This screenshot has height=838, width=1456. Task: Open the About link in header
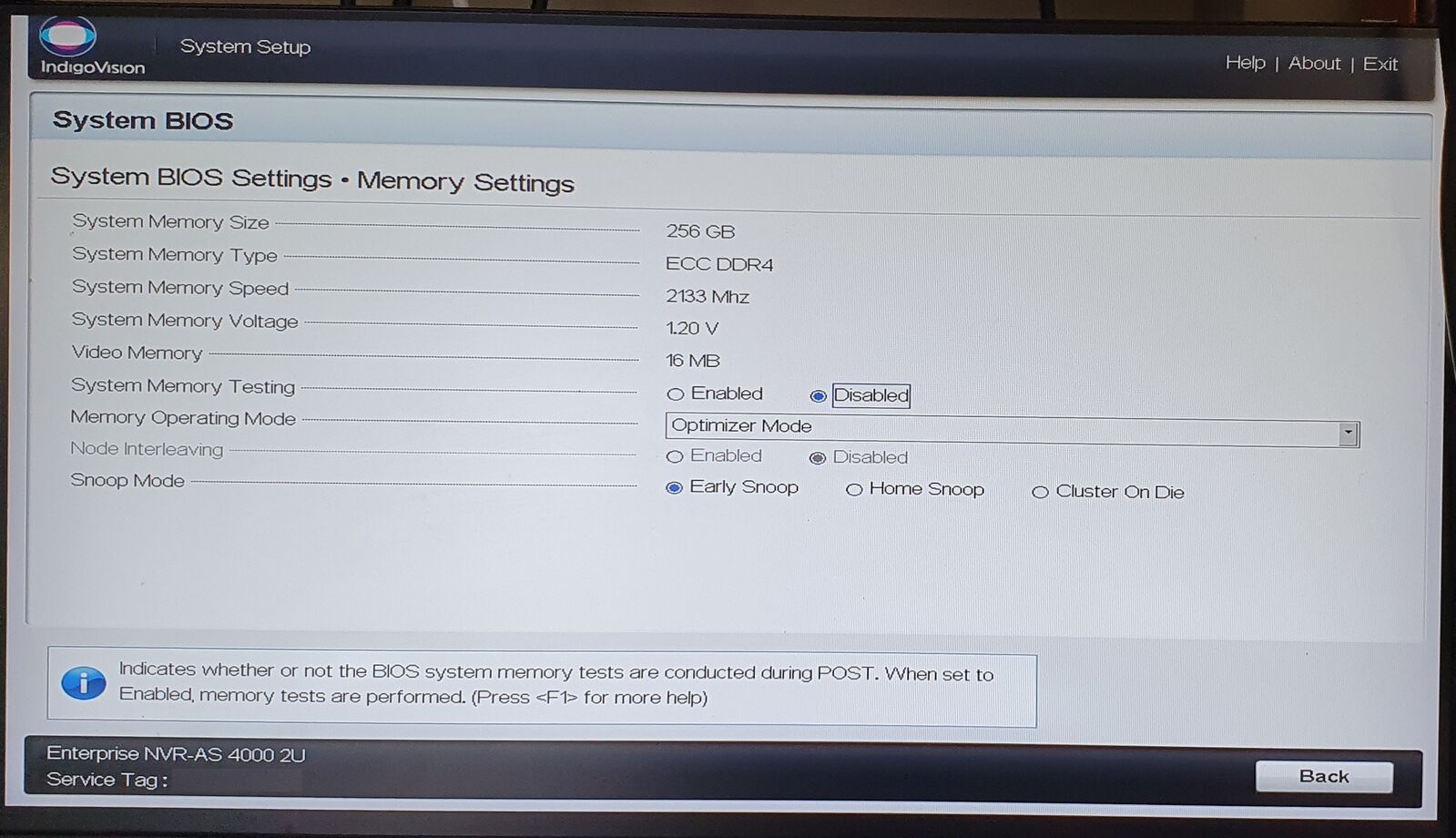tap(1314, 63)
